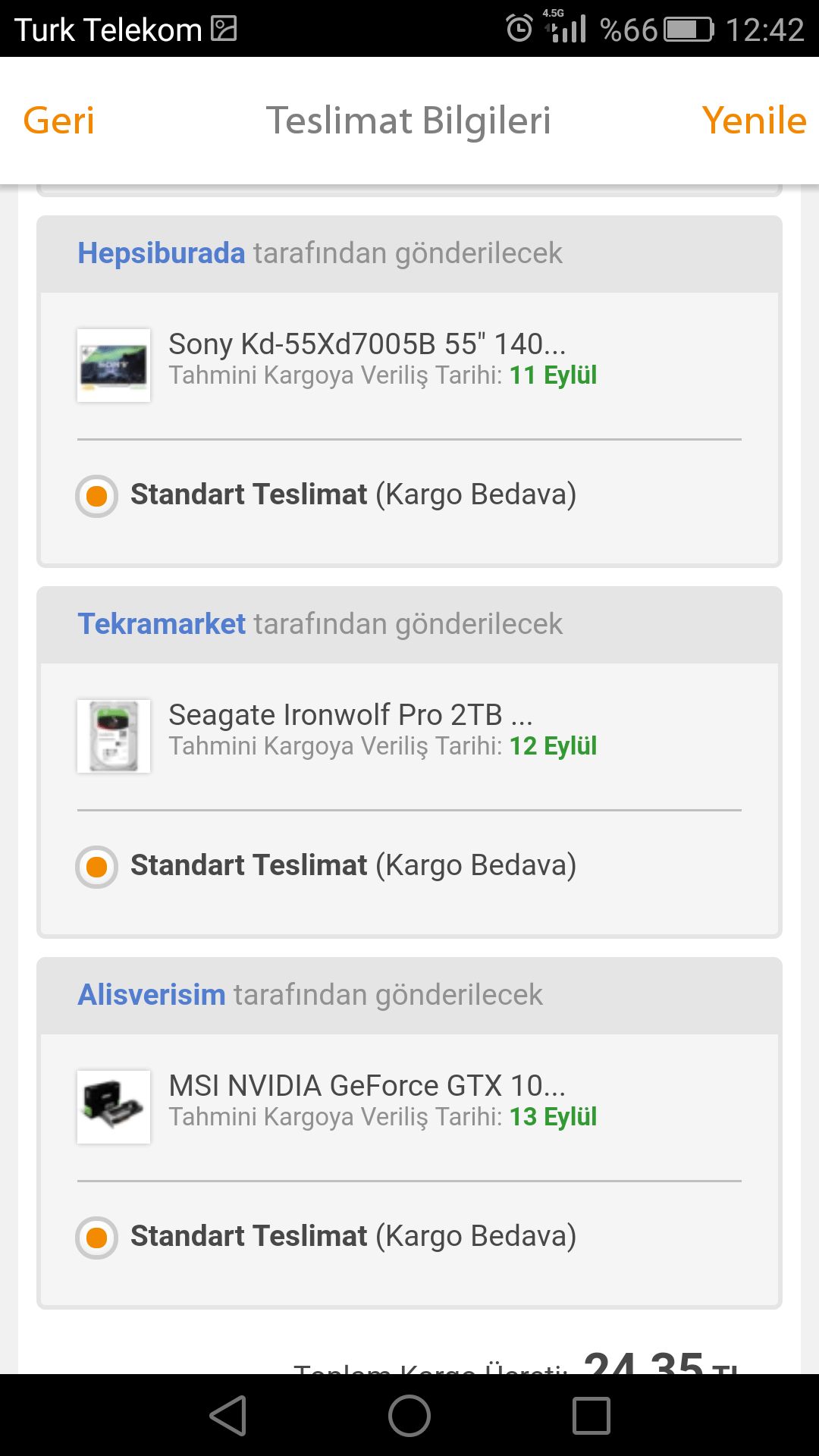
Task: Open the MSI GeForce card thumbnail
Action: (114, 1106)
